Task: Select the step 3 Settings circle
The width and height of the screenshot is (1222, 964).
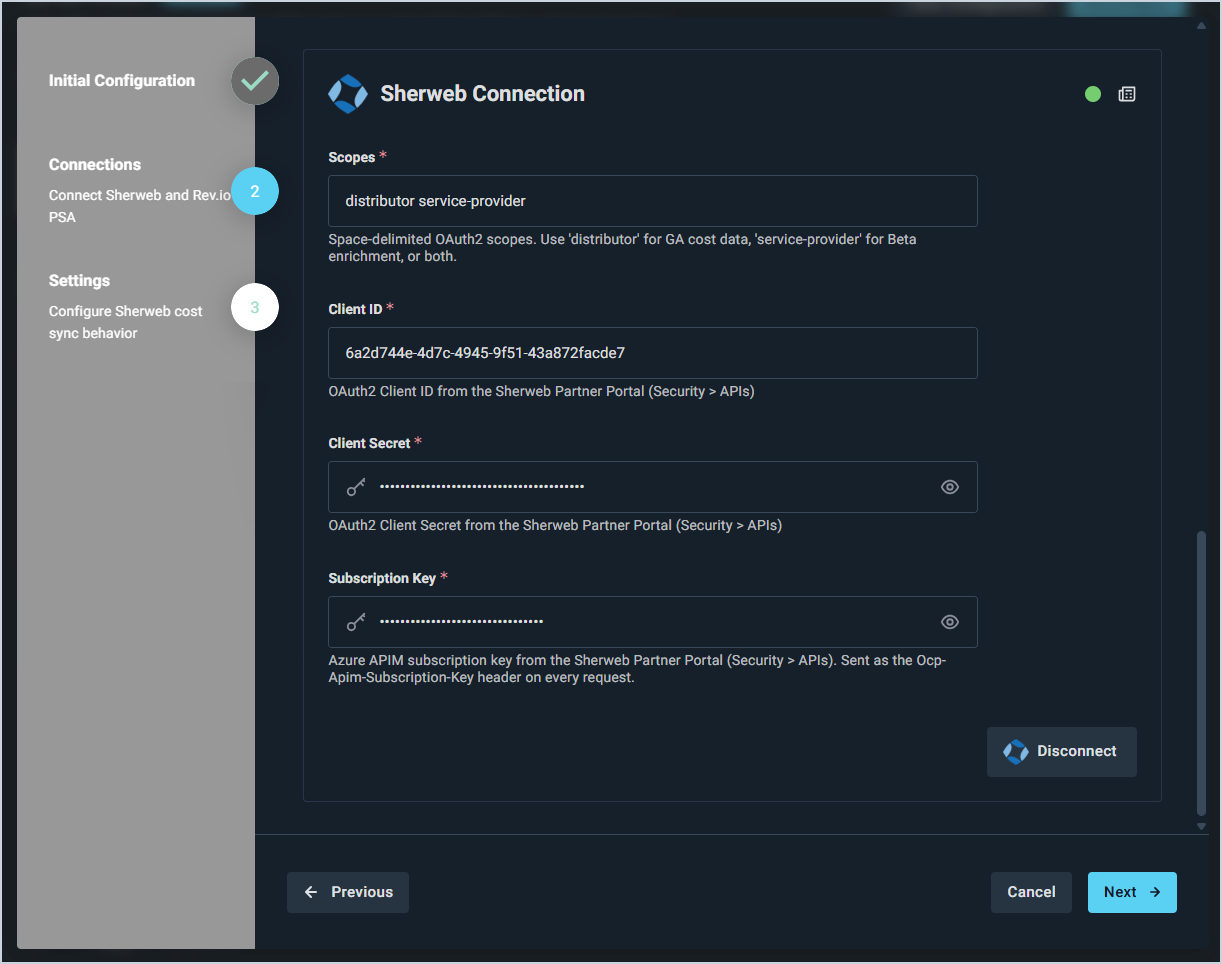Action: 255,307
